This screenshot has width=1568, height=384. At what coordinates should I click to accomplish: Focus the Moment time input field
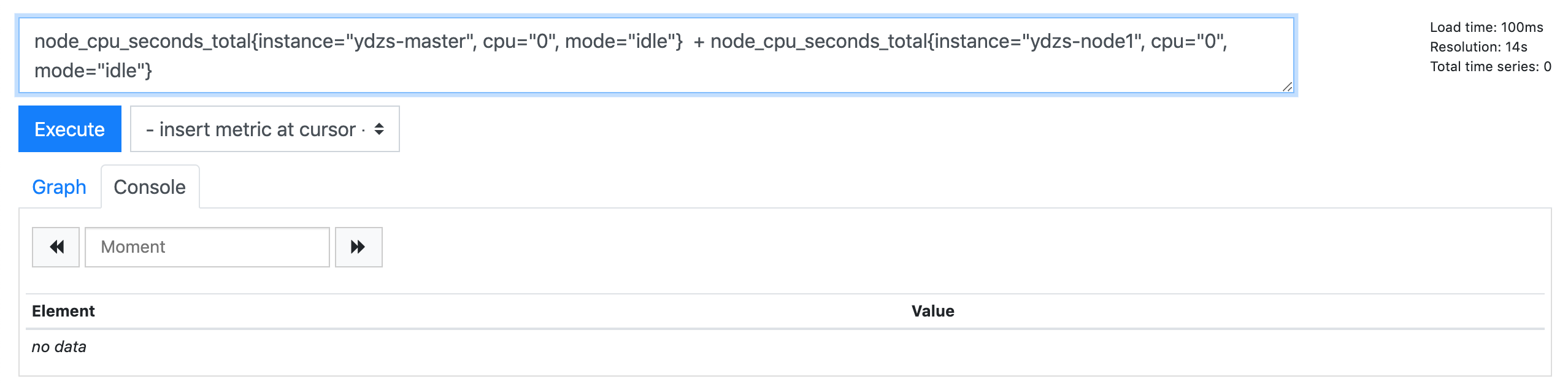[x=207, y=247]
